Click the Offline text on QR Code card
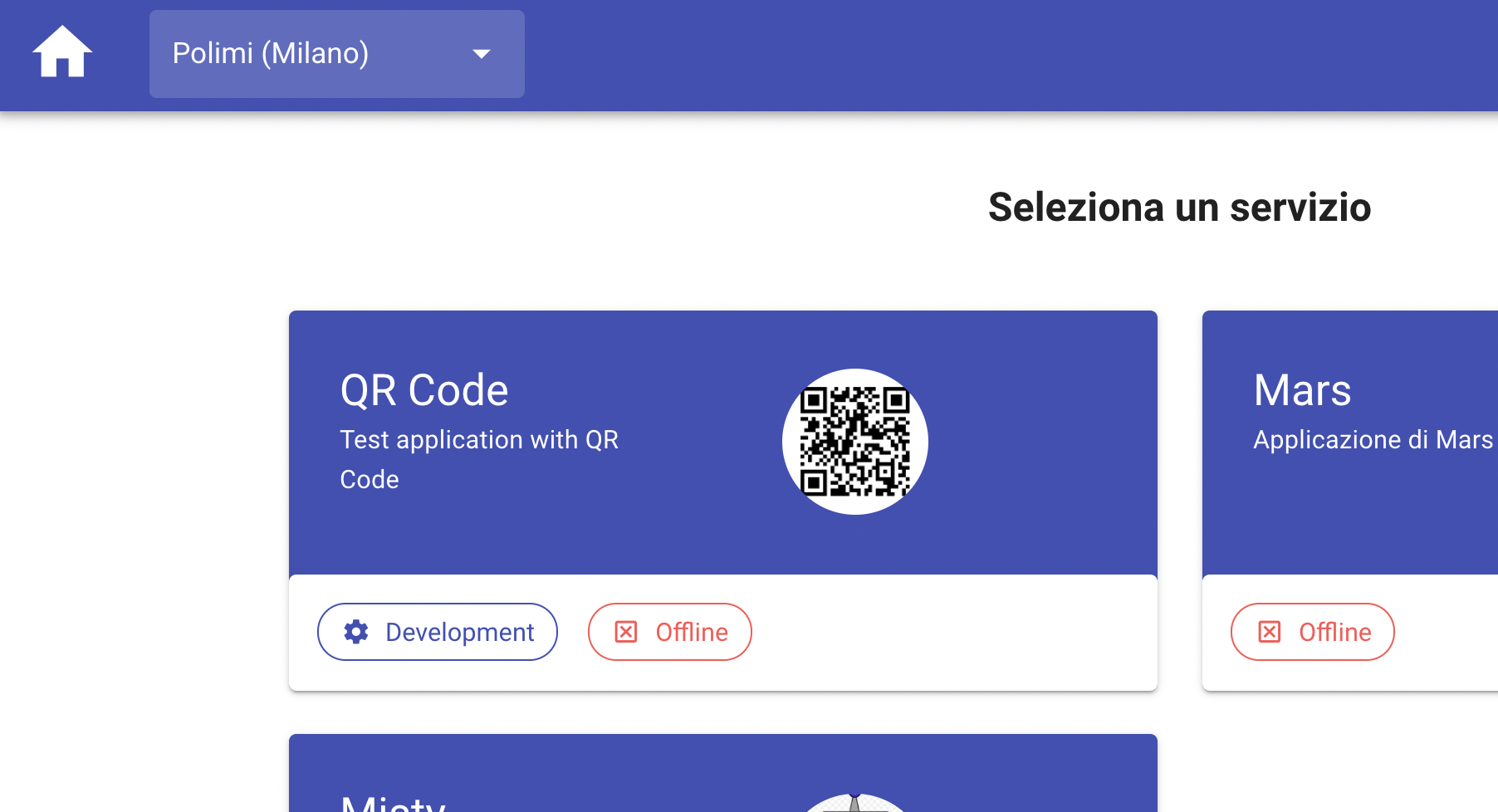 coord(691,633)
